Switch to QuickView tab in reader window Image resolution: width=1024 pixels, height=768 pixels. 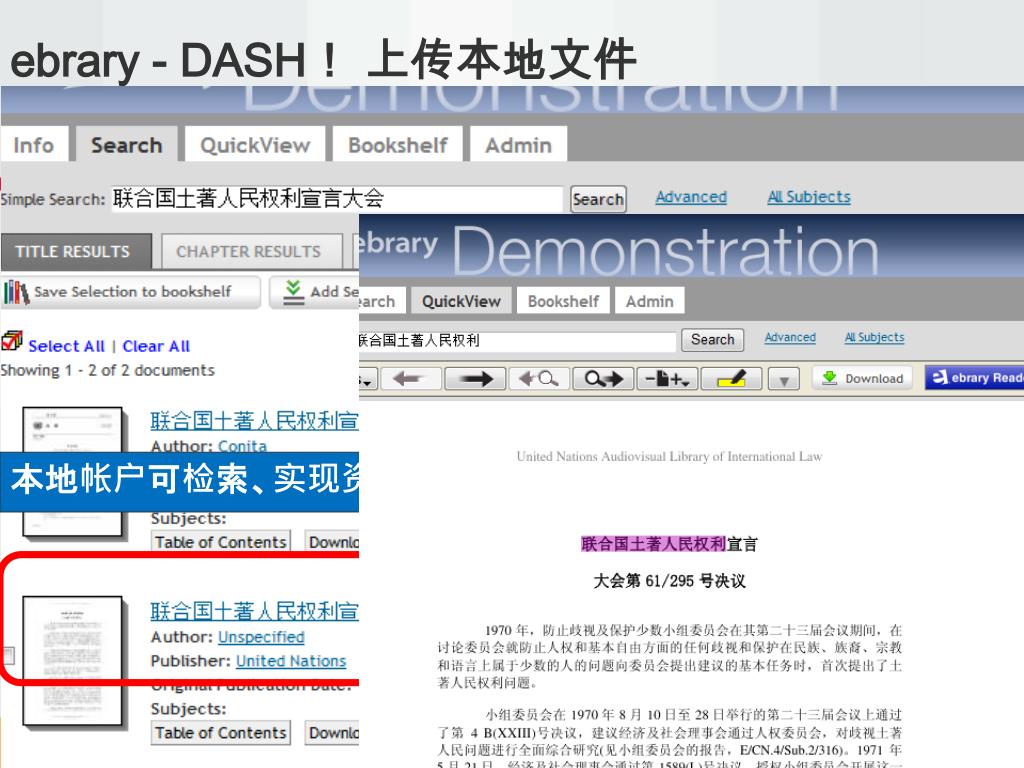(461, 301)
